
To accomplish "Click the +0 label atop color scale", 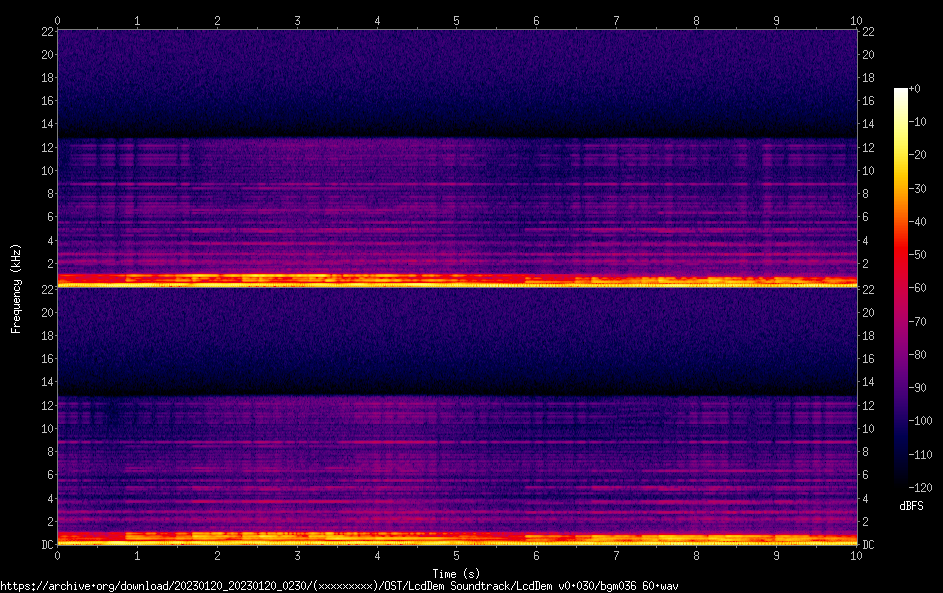I will click(916, 89).
